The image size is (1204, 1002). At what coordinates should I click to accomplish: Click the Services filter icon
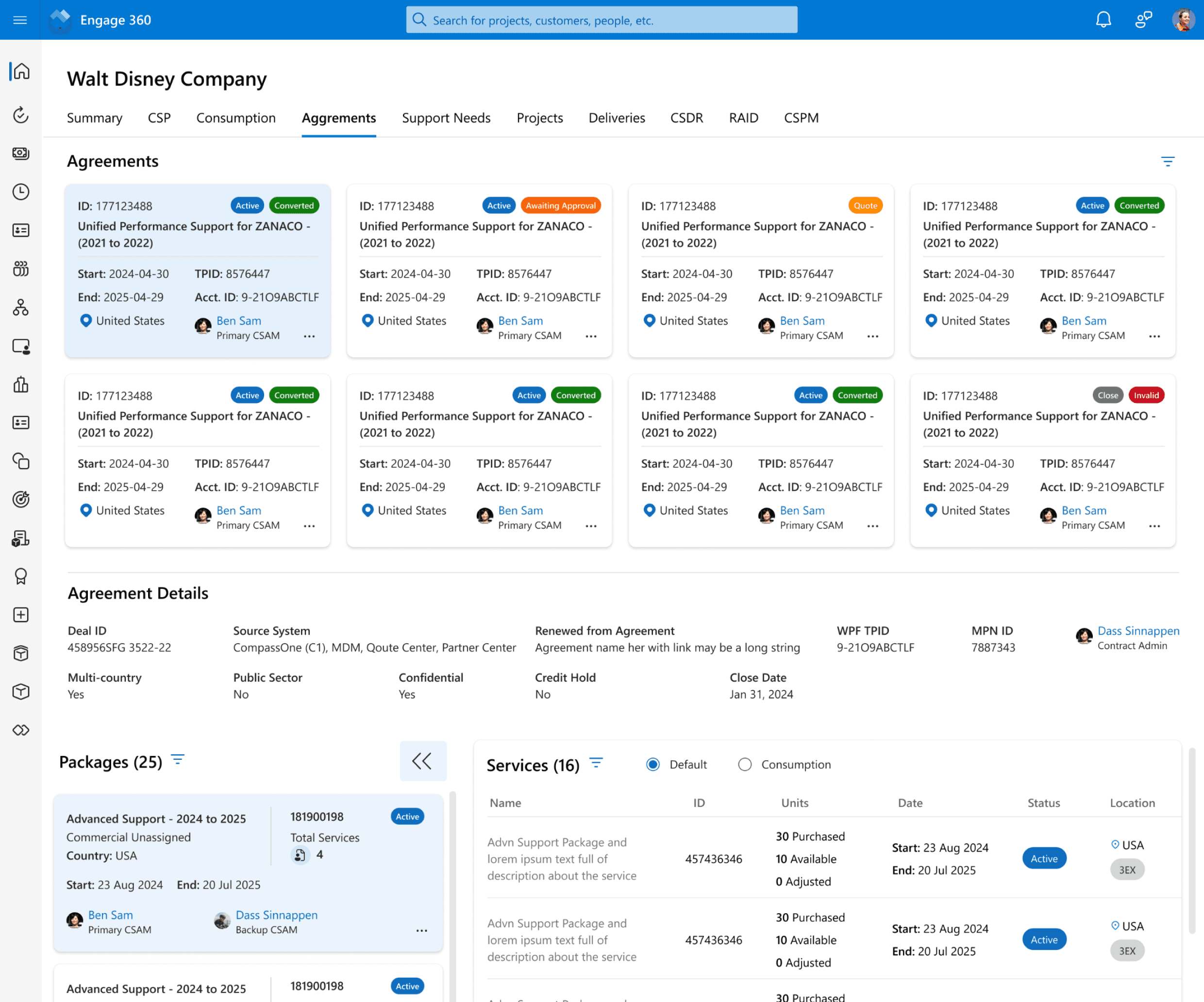pos(596,763)
